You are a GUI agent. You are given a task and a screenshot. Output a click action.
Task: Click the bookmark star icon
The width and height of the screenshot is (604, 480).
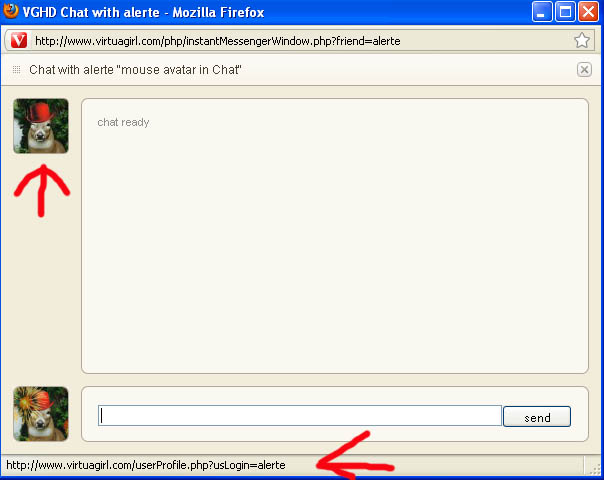click(582, 40)
